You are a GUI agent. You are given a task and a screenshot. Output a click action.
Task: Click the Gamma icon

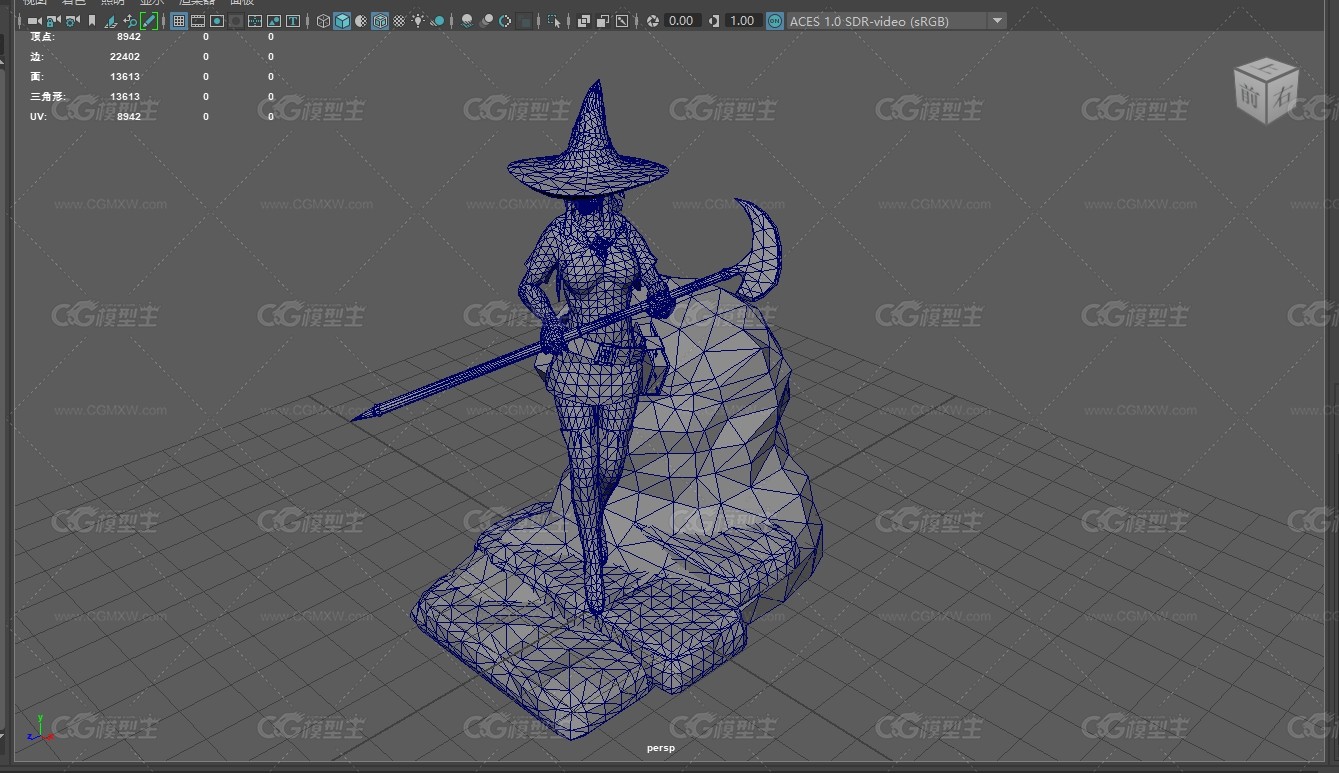(713, 20)
